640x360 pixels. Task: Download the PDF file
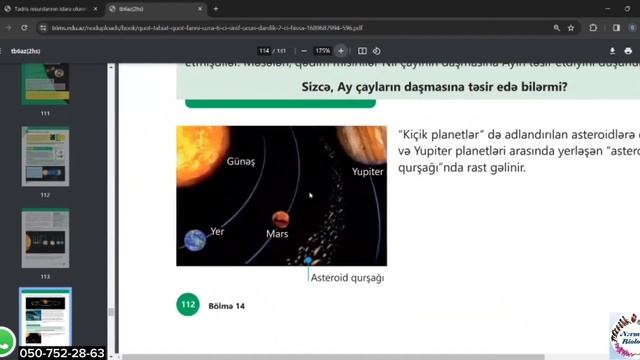click(612, 51)
